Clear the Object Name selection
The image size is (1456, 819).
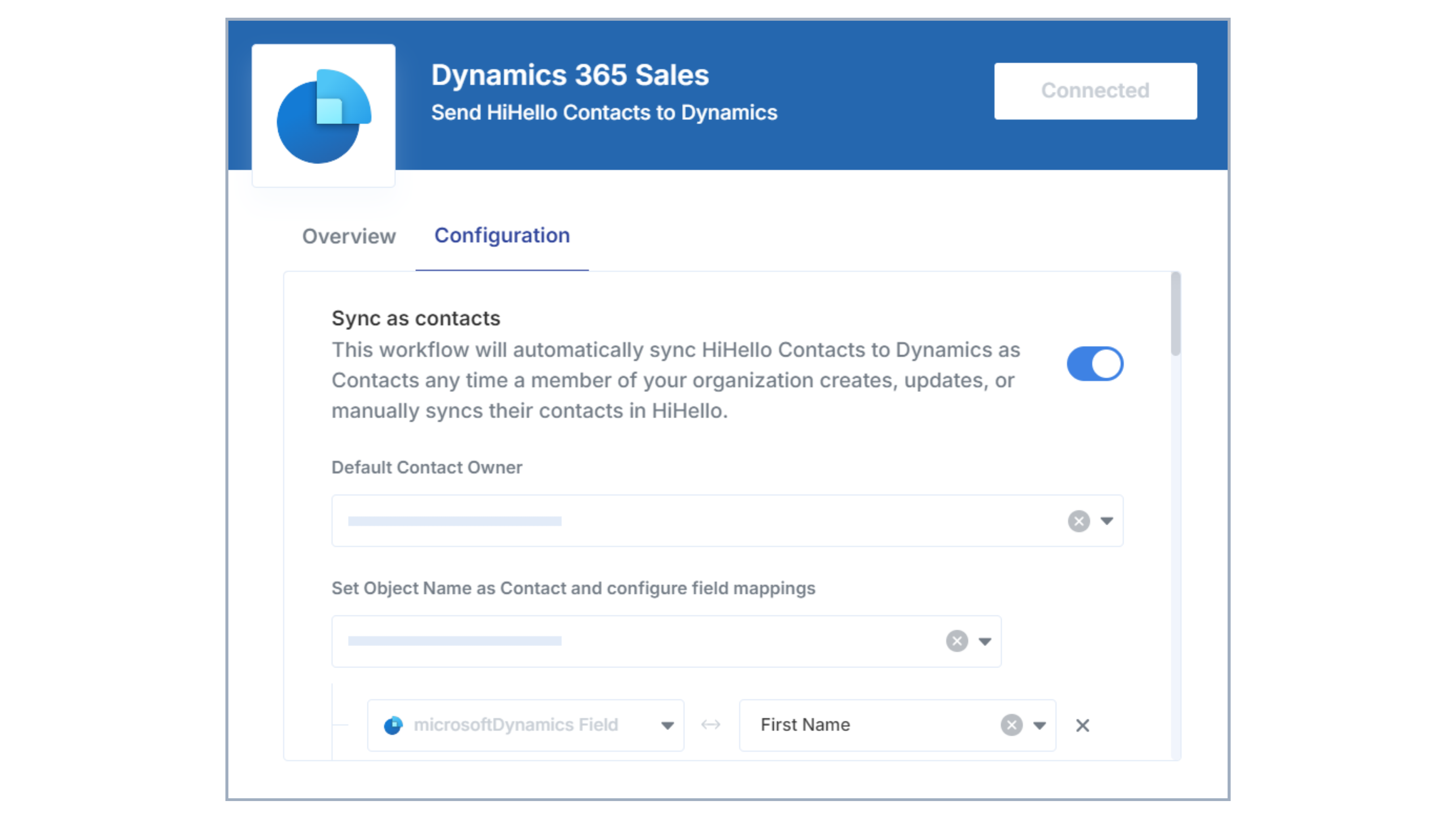click(957, 641)
